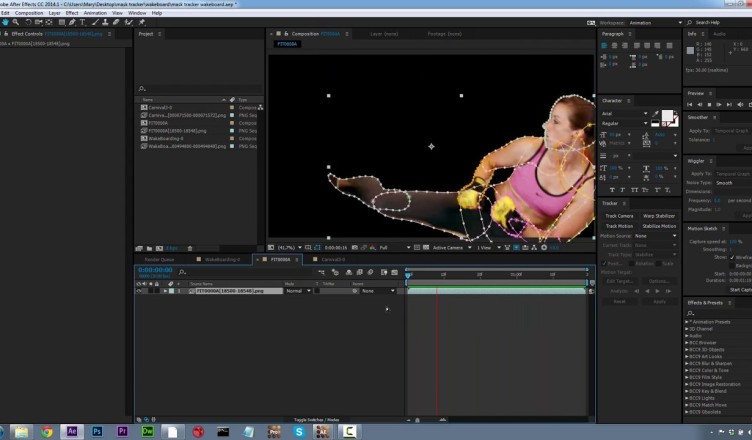This screenshot has width=752, height=440.
Task: Click timeline search magnifier icon
Action: 182,272
